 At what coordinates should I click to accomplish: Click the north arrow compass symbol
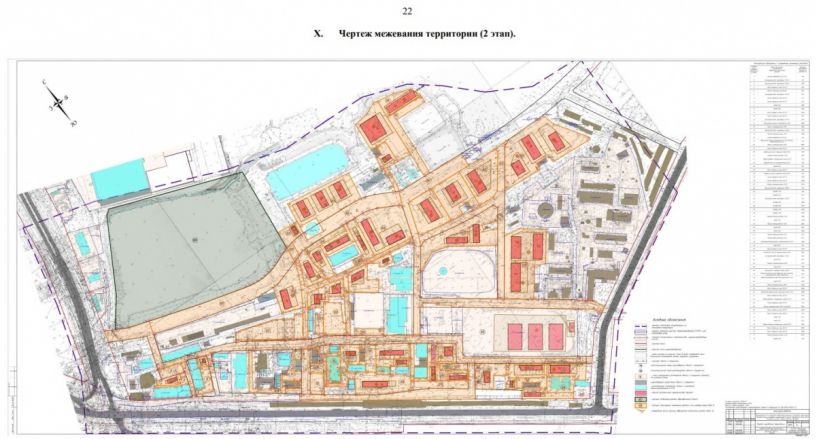[57, 103]
